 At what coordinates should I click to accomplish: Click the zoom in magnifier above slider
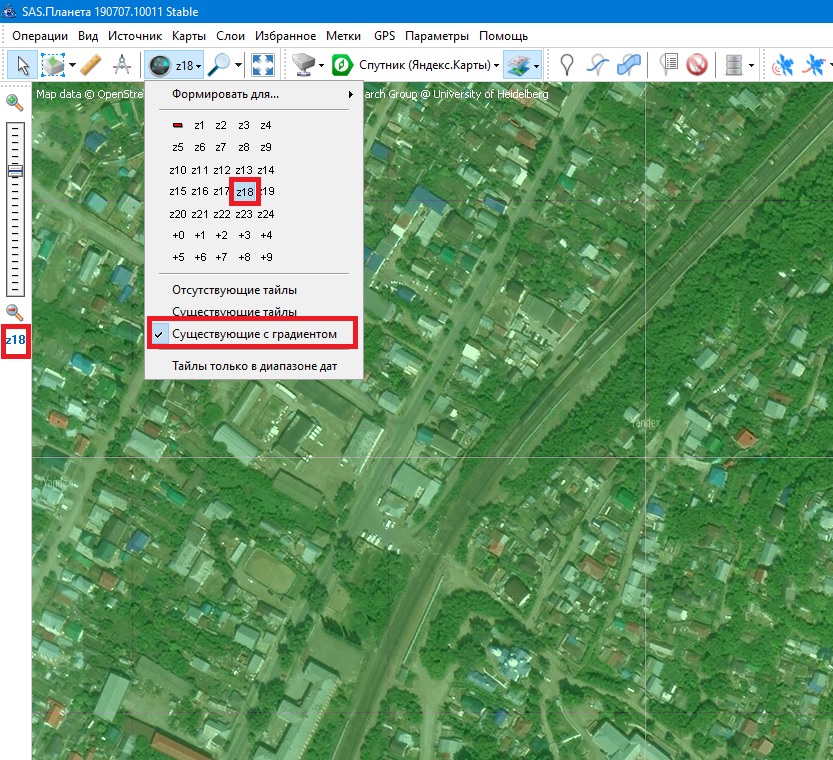point(15,101)
